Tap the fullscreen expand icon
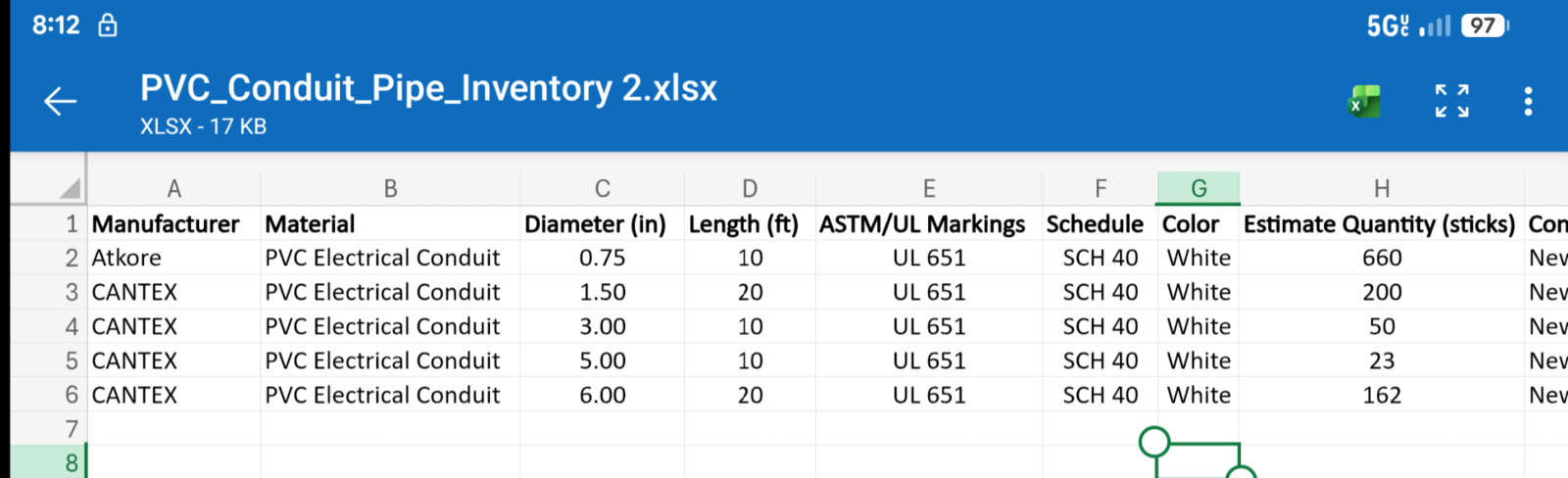 1451,101
